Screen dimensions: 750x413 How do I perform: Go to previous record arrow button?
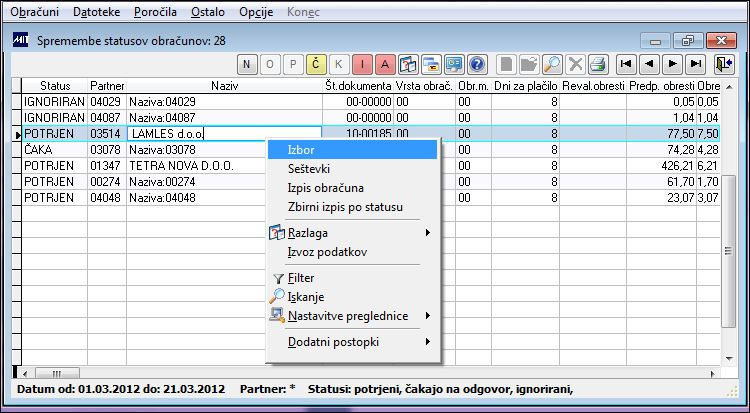pyautogui.click(x=650, y=64)
